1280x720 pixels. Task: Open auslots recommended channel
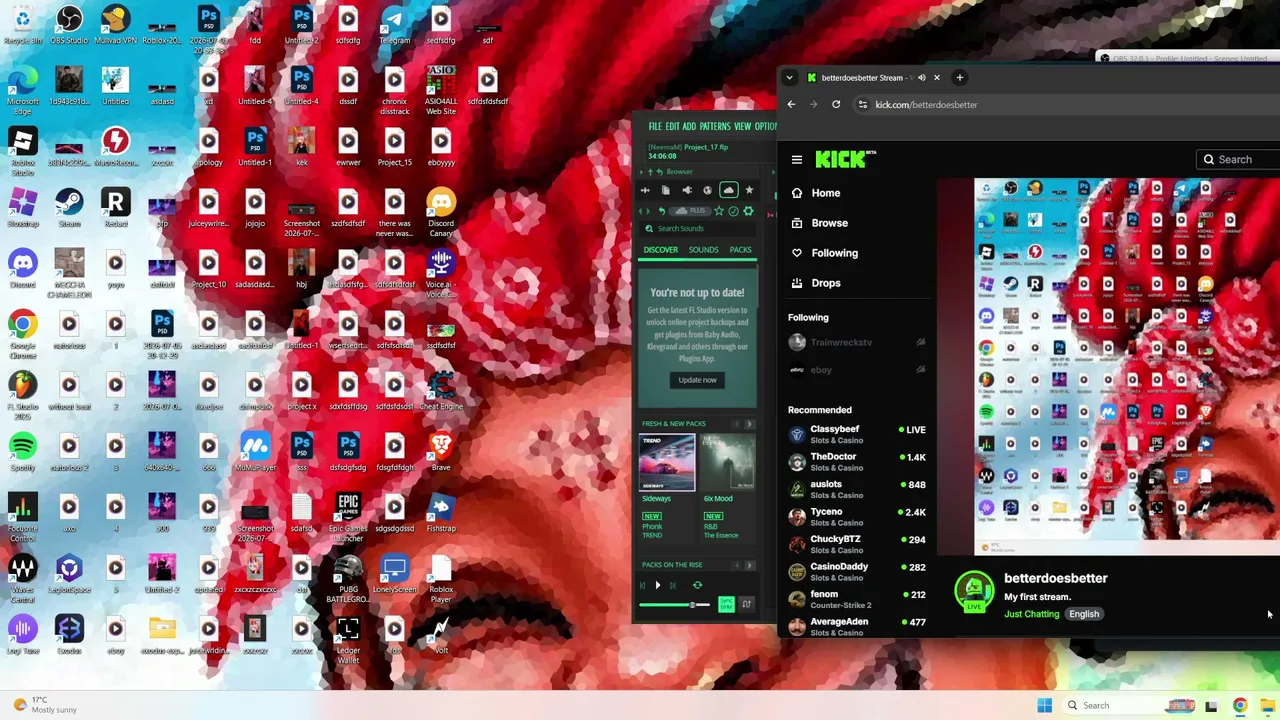pyautogui.click(x=857, y=489)
